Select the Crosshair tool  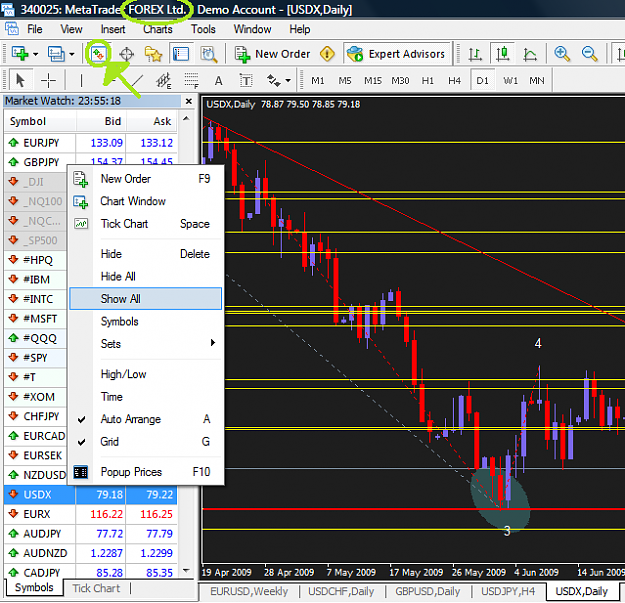(48, 81)
